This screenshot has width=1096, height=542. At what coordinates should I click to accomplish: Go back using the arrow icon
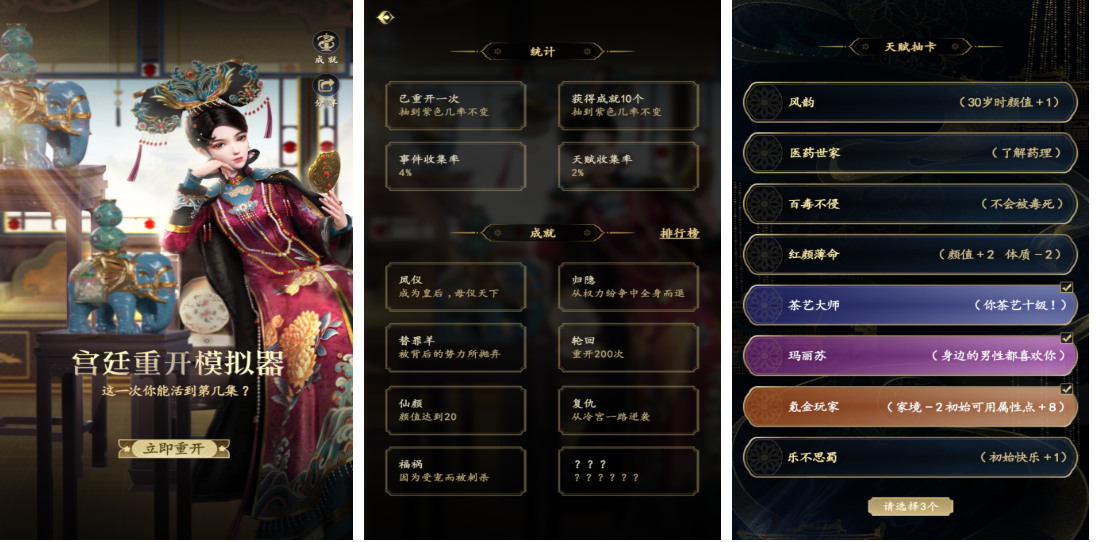pos(385,17)
